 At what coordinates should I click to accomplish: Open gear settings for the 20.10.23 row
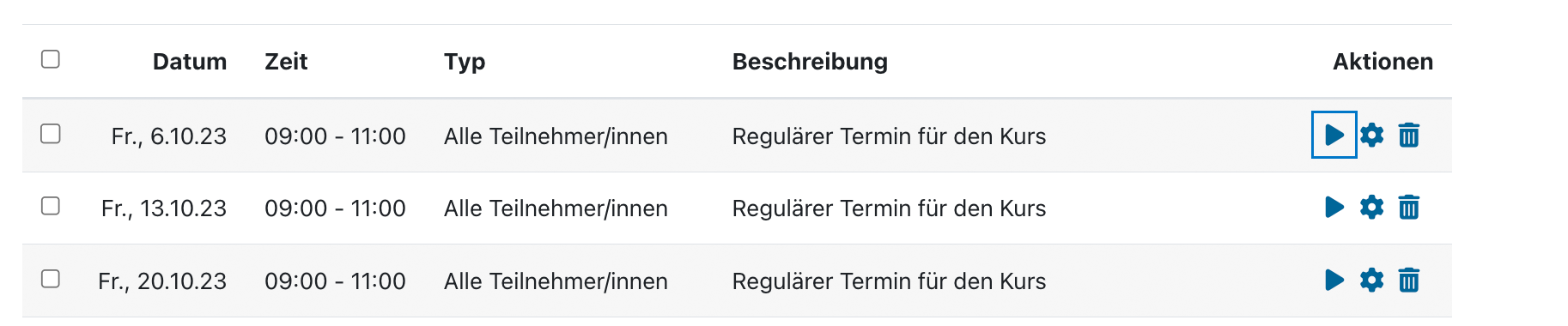[x=1371, y=280]
